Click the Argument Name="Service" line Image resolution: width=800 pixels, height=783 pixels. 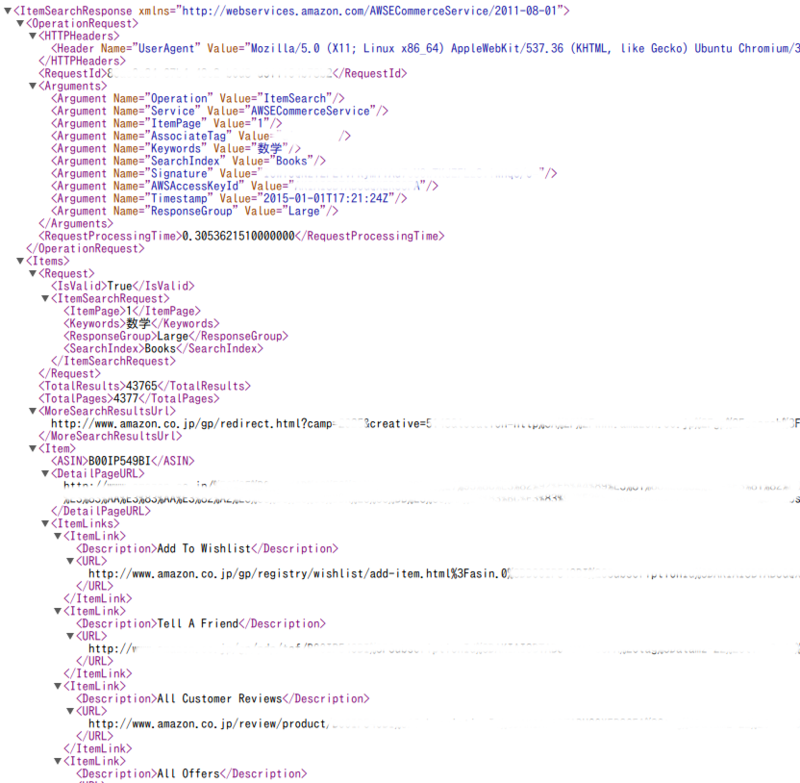(220, 111)
